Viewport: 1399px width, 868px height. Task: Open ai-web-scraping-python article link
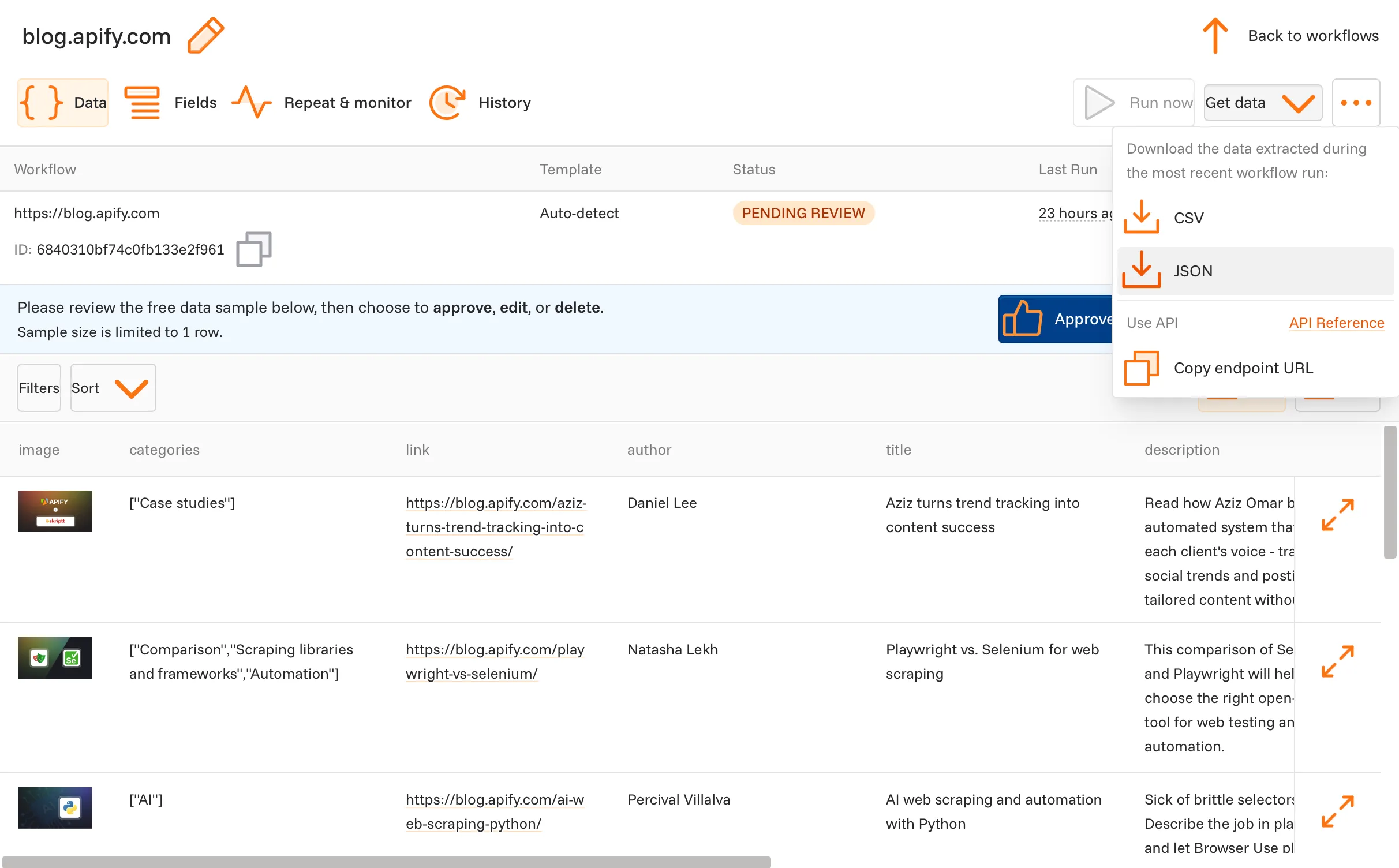[495, 812]
